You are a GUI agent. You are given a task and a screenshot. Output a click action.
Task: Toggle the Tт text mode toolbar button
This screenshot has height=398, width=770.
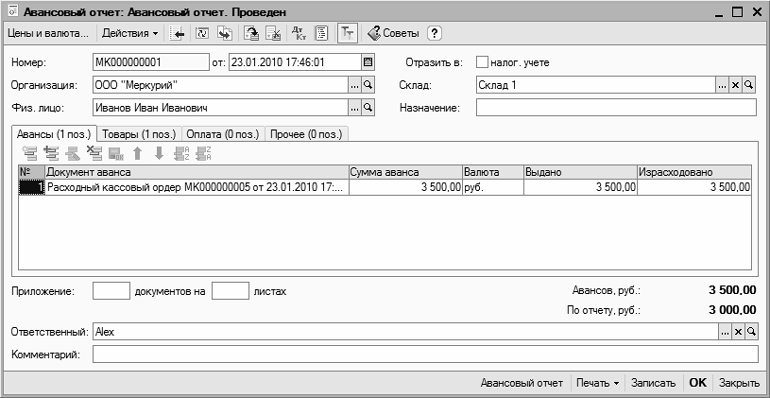pyautogui.click(x=348, y=33)
